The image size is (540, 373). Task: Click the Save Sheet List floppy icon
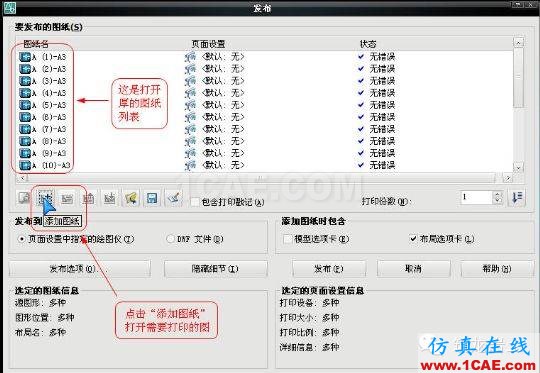tap(152, 198)
